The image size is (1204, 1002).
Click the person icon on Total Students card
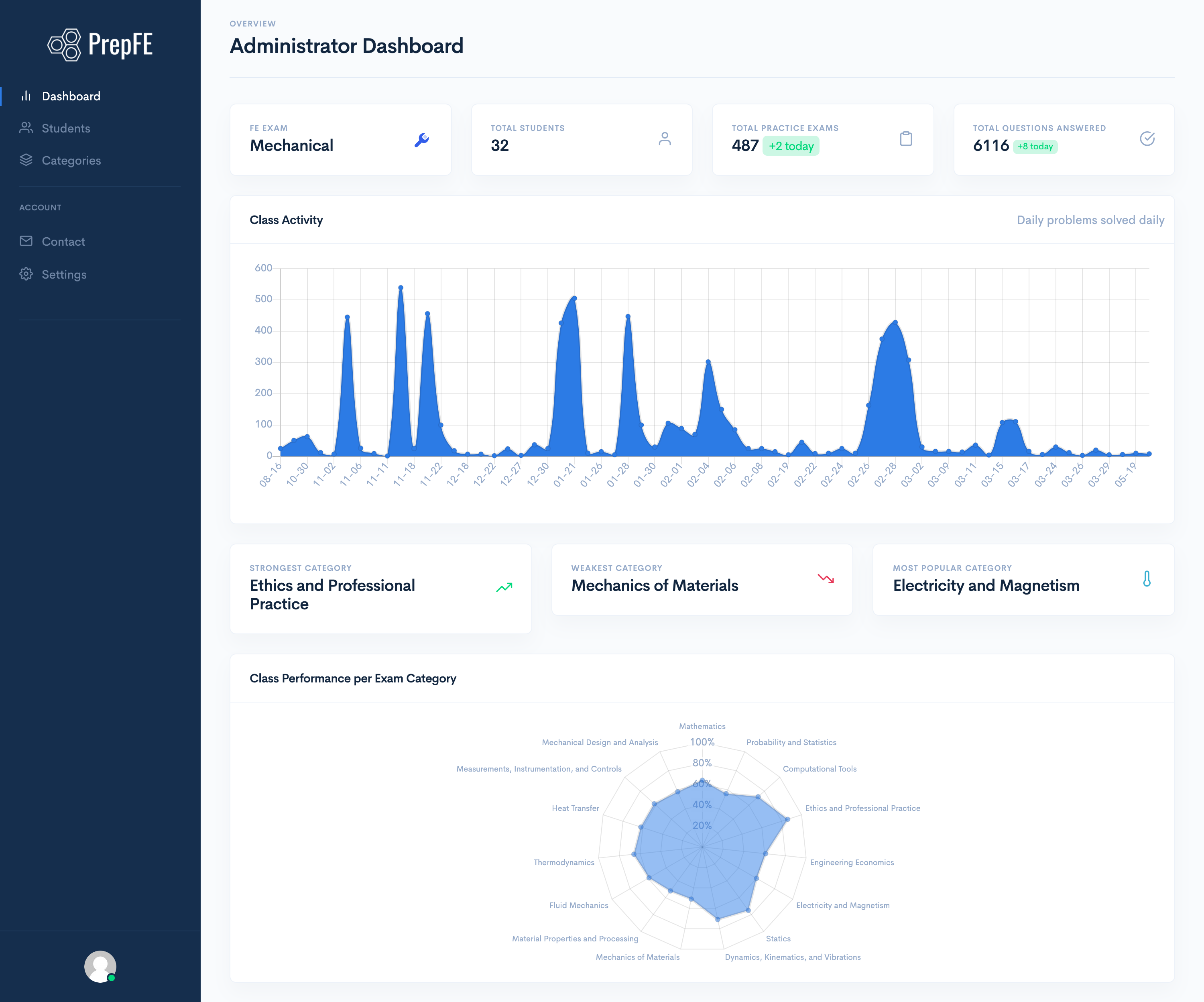(x=665, y=139)
